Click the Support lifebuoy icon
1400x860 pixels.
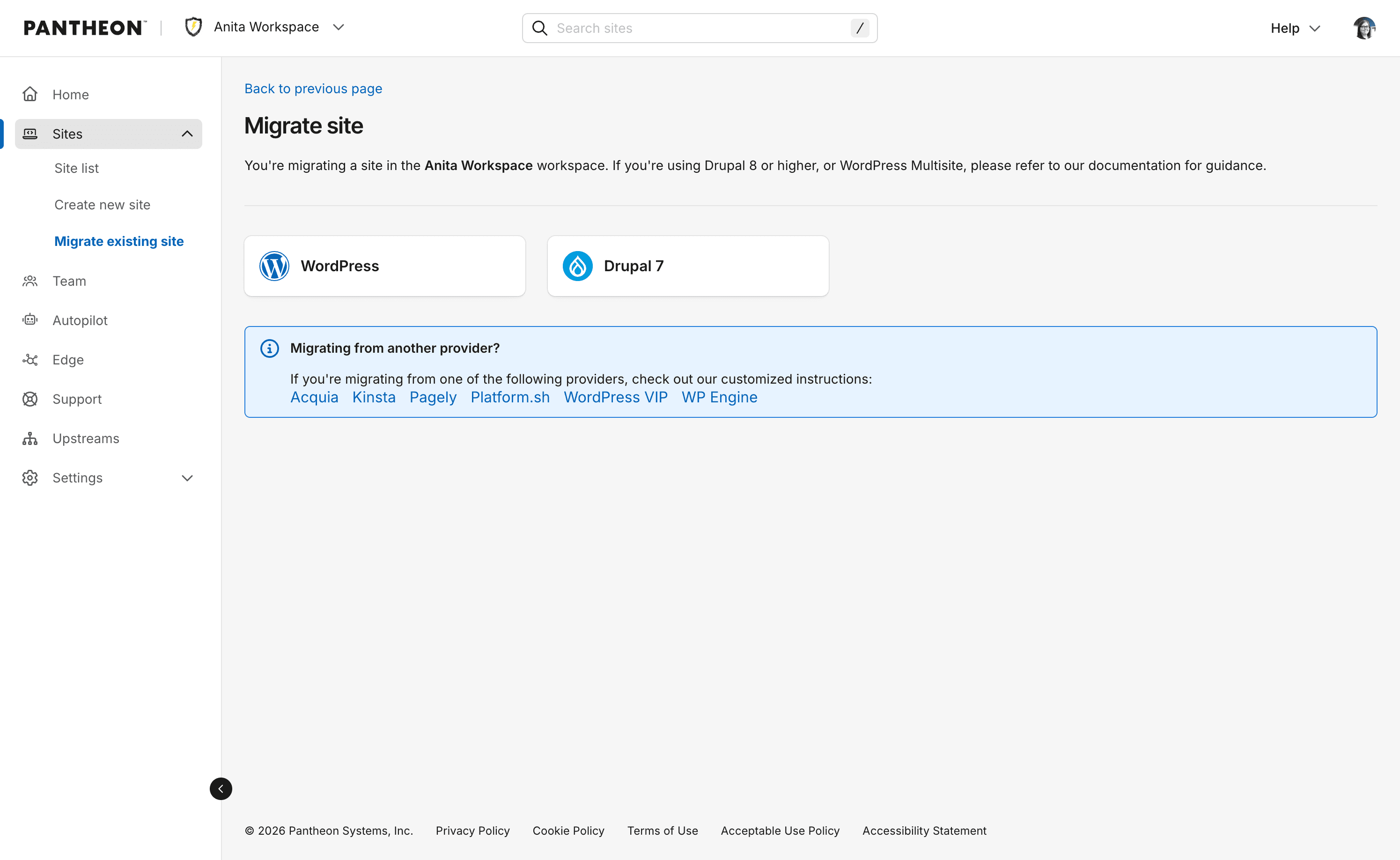click(x=30, y=399)
